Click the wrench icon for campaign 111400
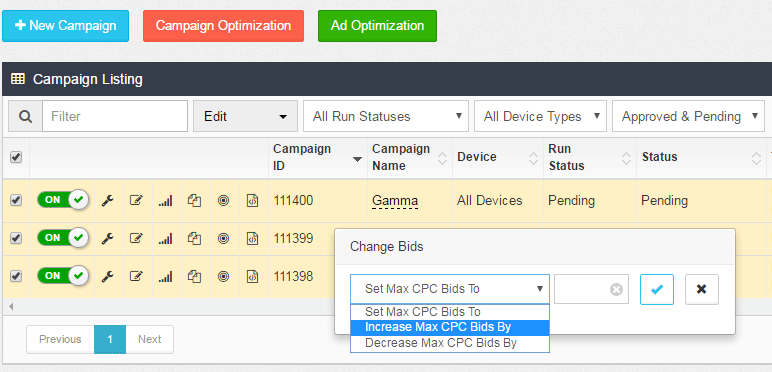 pos(108,200)
